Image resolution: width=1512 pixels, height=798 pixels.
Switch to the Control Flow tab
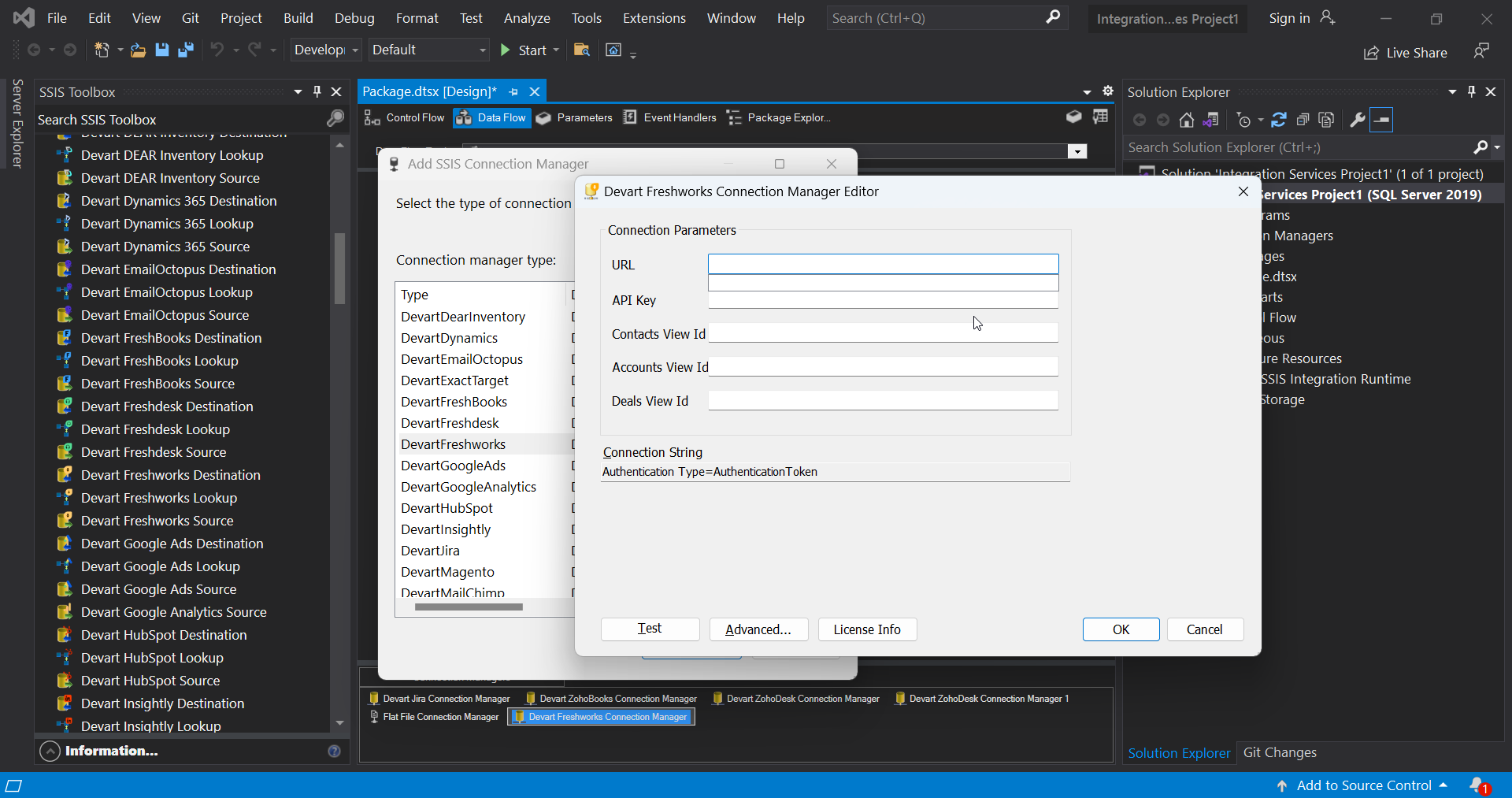(x=405, y=117)
